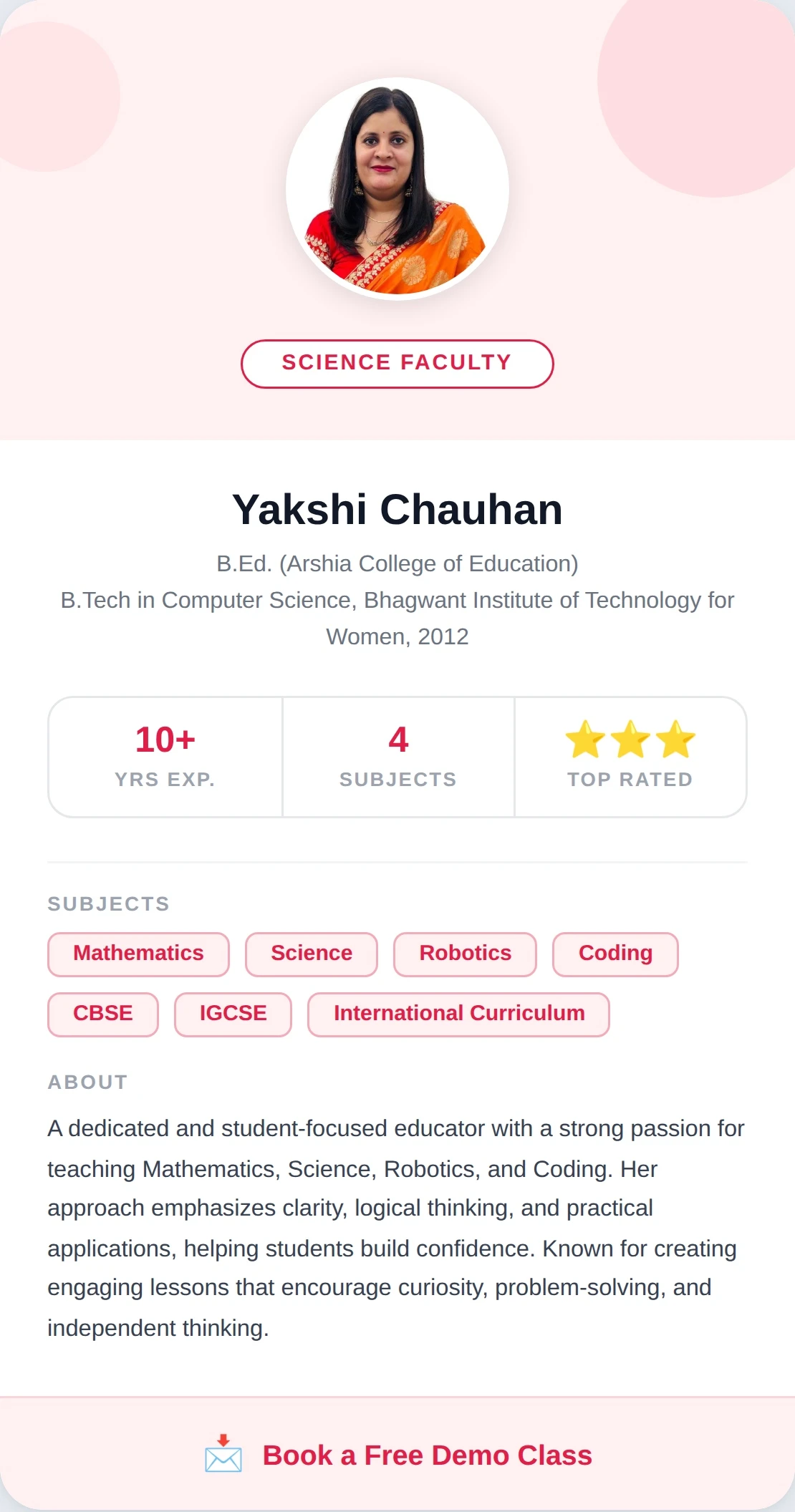Enable the Coding subject chip
Screen dimensions: 795x1512
615,954
